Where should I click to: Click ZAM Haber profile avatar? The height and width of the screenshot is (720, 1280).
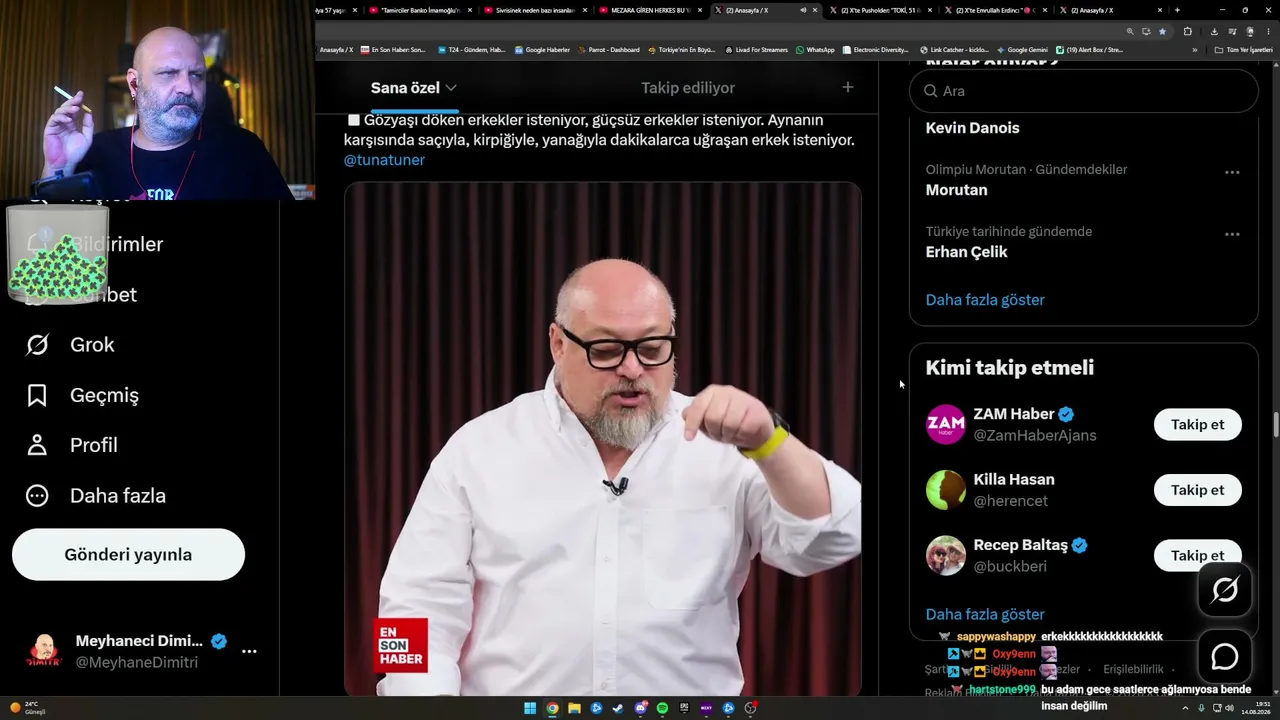(945, 424)
